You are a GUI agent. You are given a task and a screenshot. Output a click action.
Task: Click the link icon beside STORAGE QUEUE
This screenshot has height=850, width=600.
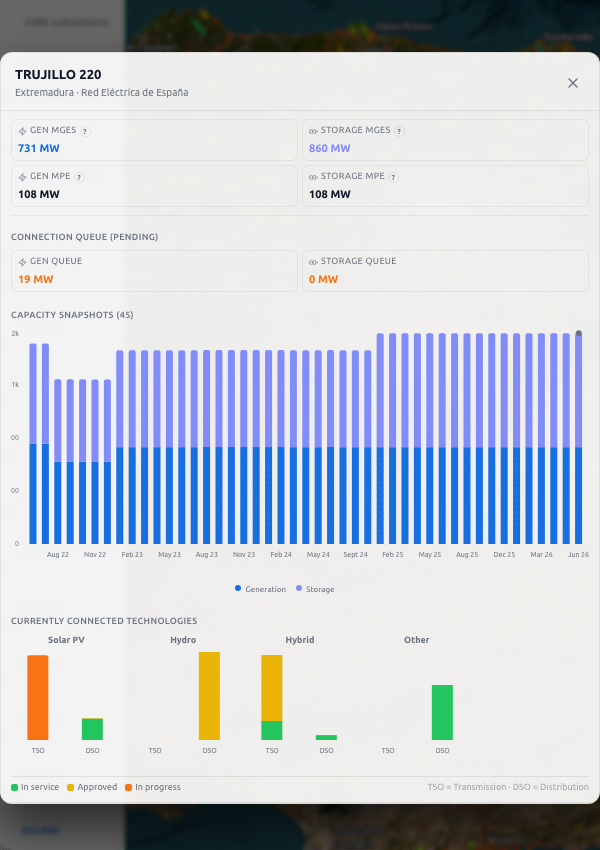(x=313, y=262)
